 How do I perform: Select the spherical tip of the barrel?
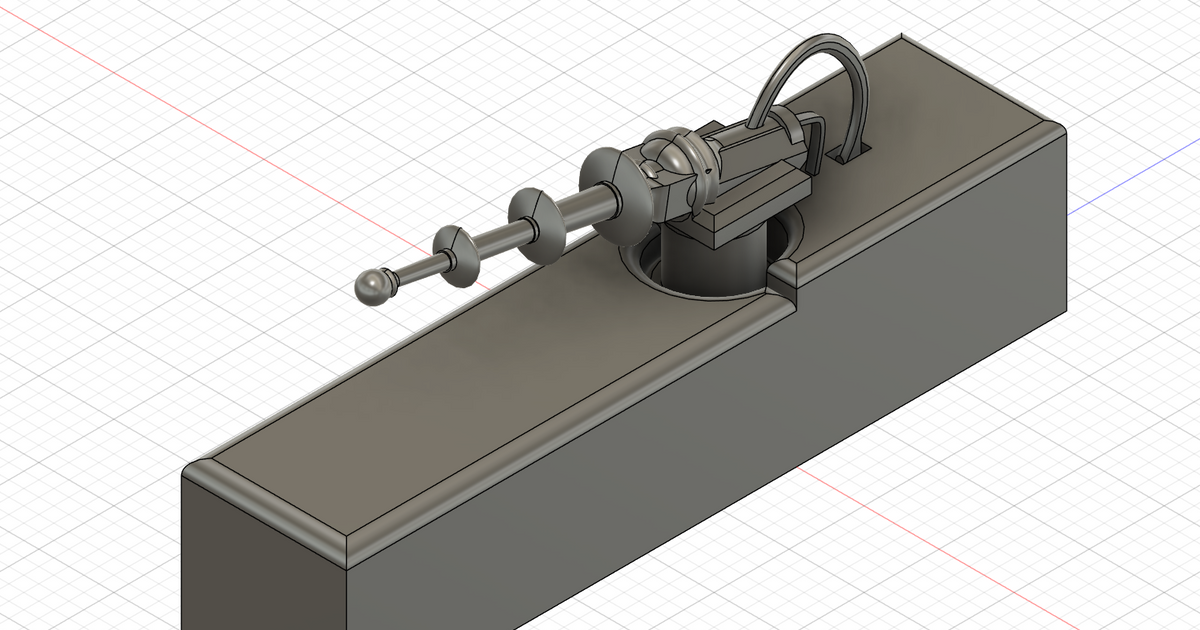point(374,288)
